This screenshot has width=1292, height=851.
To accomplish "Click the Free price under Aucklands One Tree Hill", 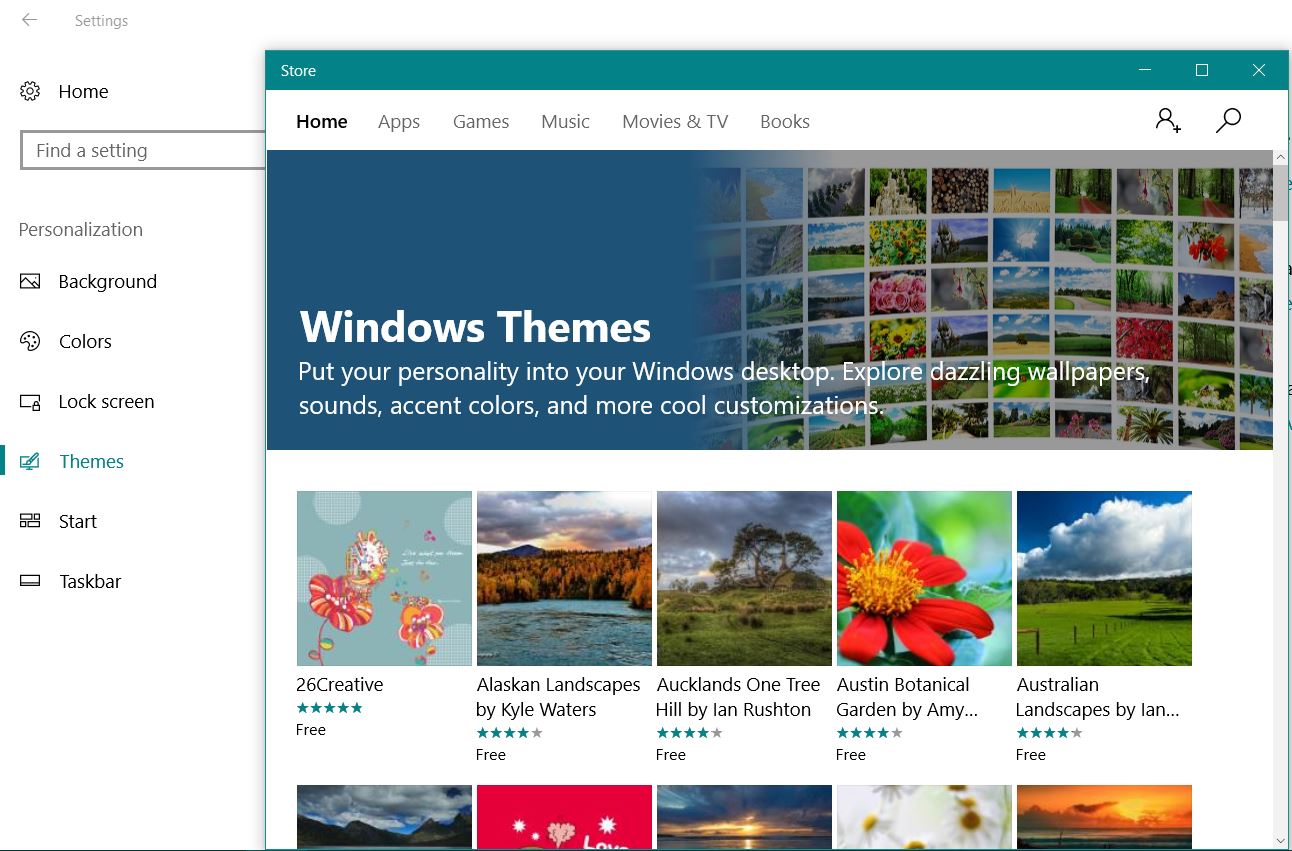I will pos(671,755).
